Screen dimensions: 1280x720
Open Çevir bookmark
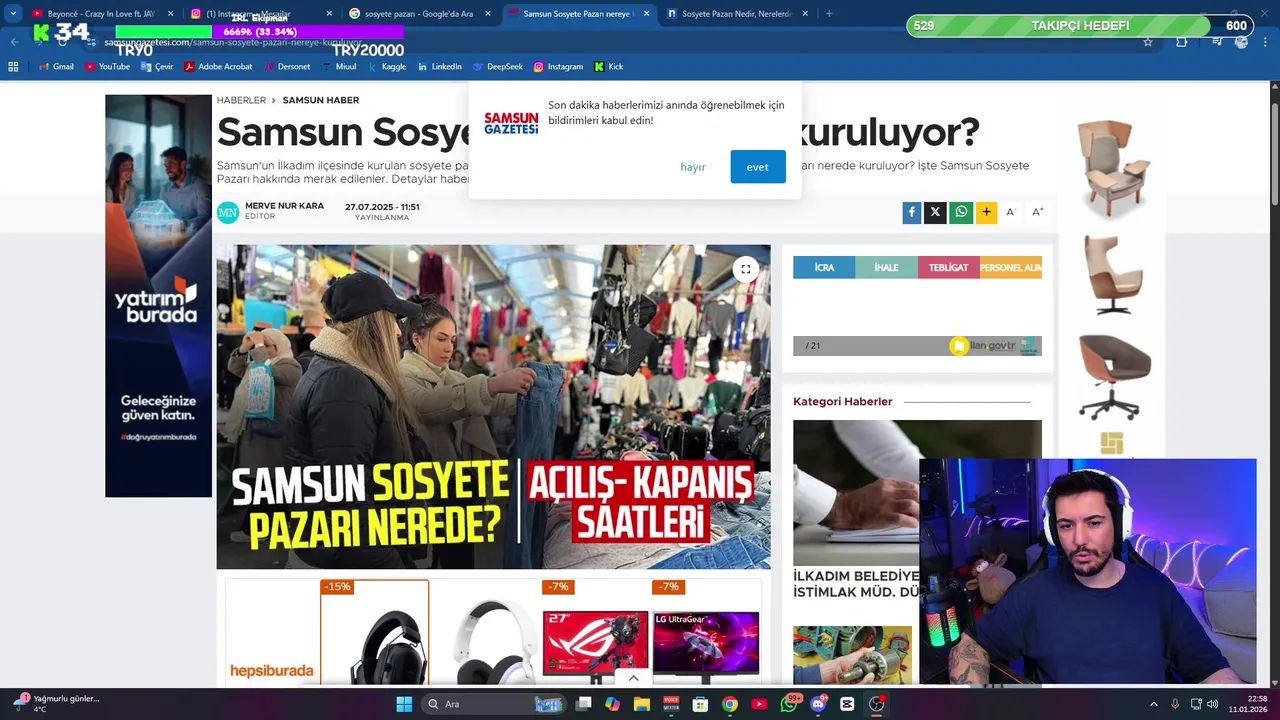pyautogui.click(x=157, y=67)
